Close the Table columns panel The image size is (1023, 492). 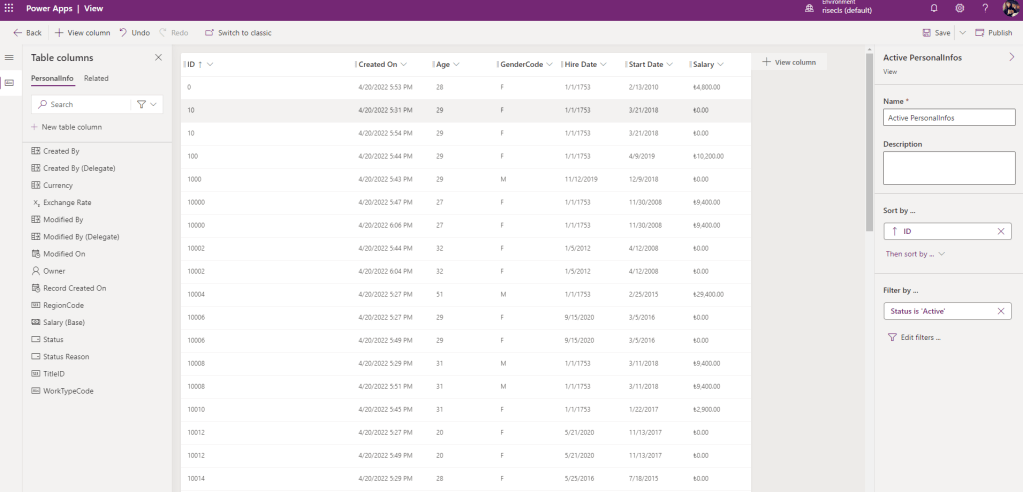pos(158,58)
